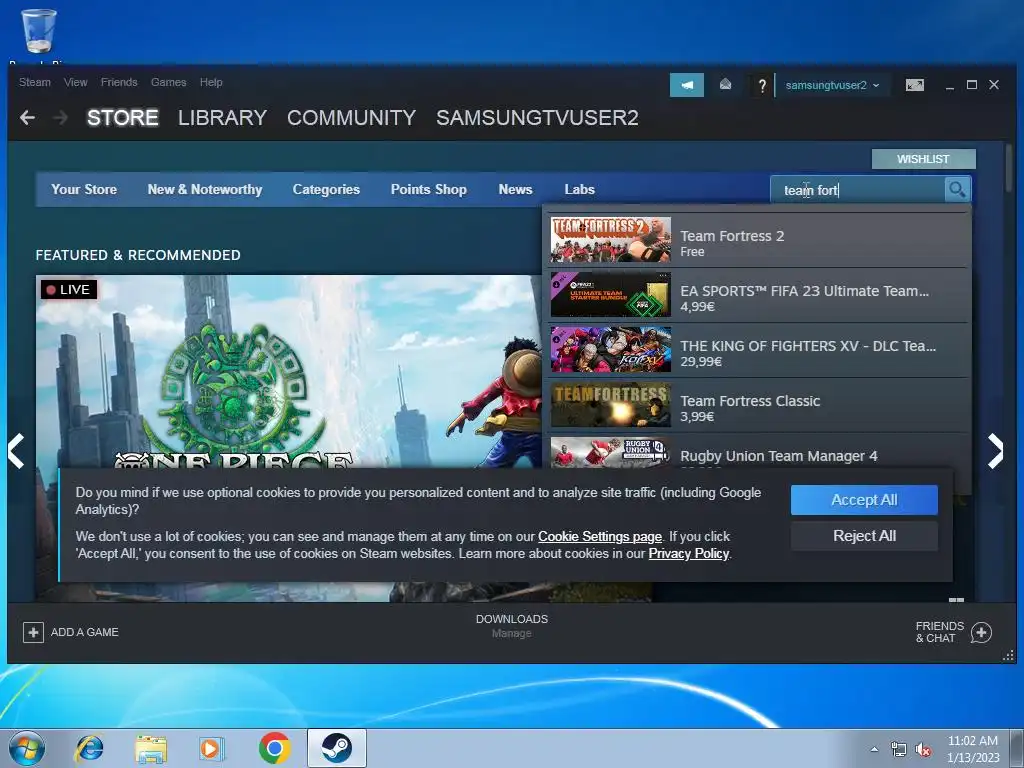This screenshot has width=1024, height=768.
Task: Open the Steam menu
Action: pos(35,82)
